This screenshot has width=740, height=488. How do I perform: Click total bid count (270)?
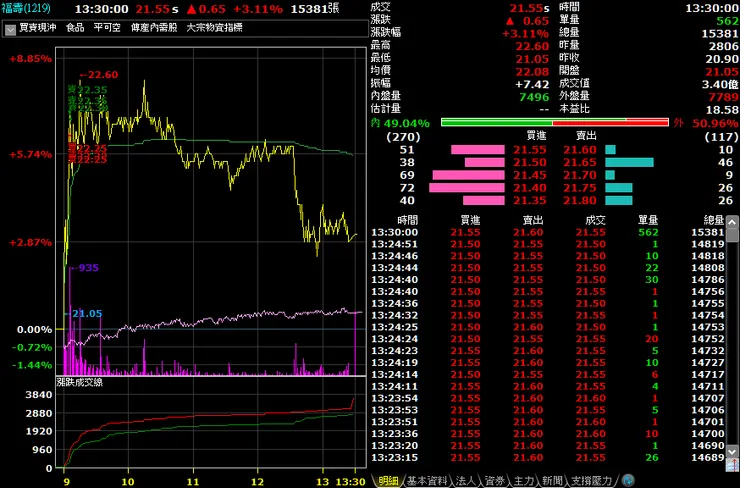coord(403,137)
